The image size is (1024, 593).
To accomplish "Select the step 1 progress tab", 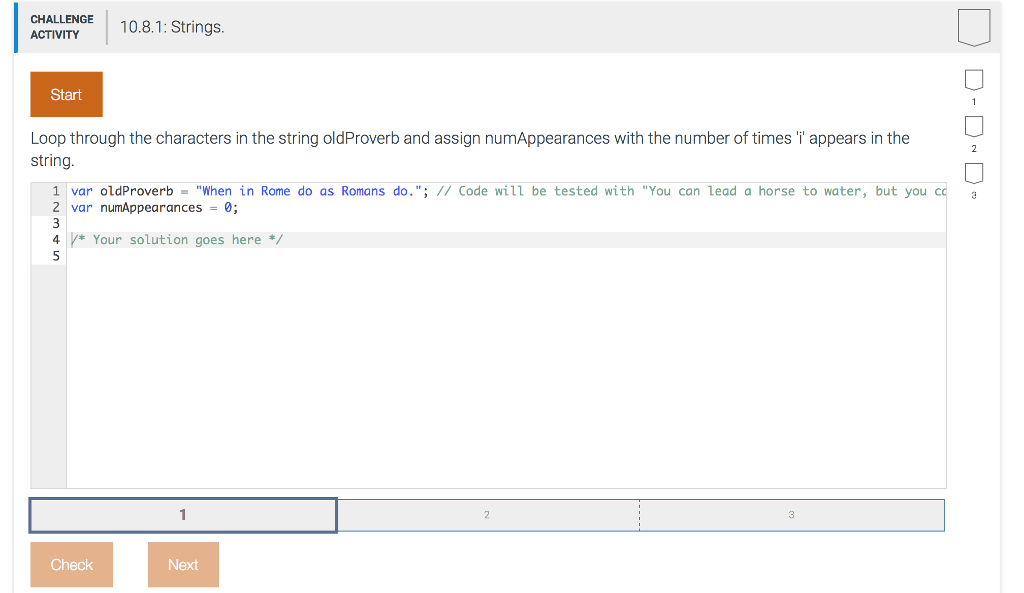I will click(x=183, y=514).
